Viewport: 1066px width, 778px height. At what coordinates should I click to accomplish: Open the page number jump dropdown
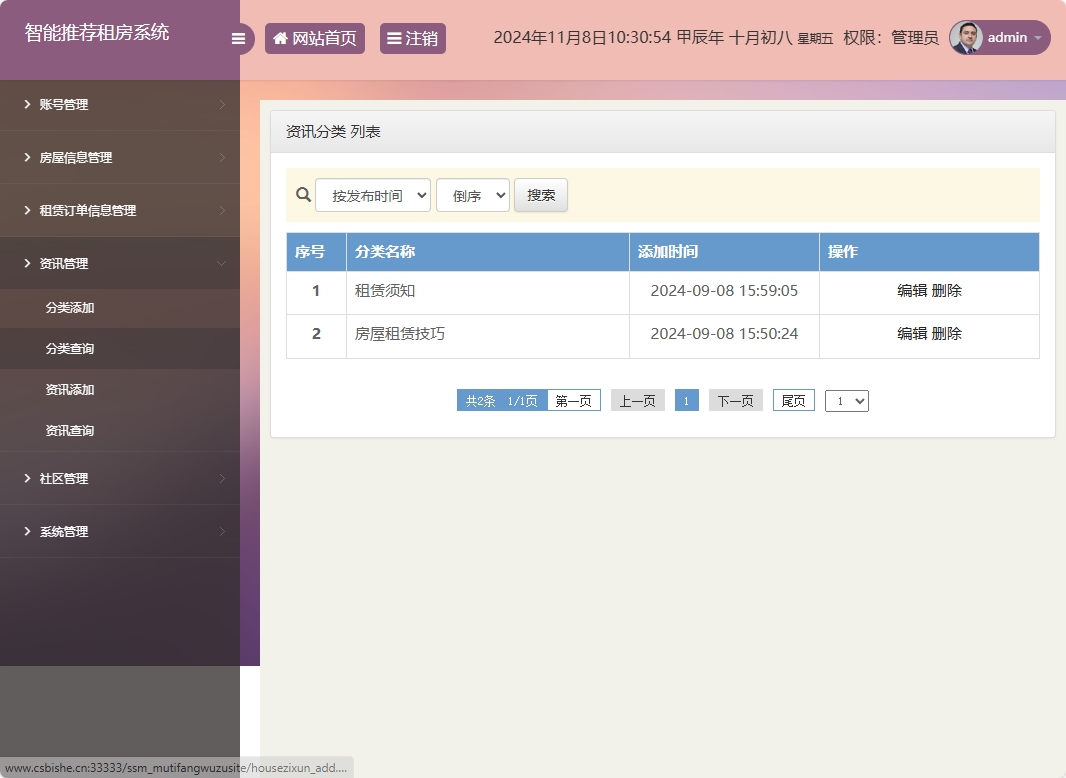point(846,401)
